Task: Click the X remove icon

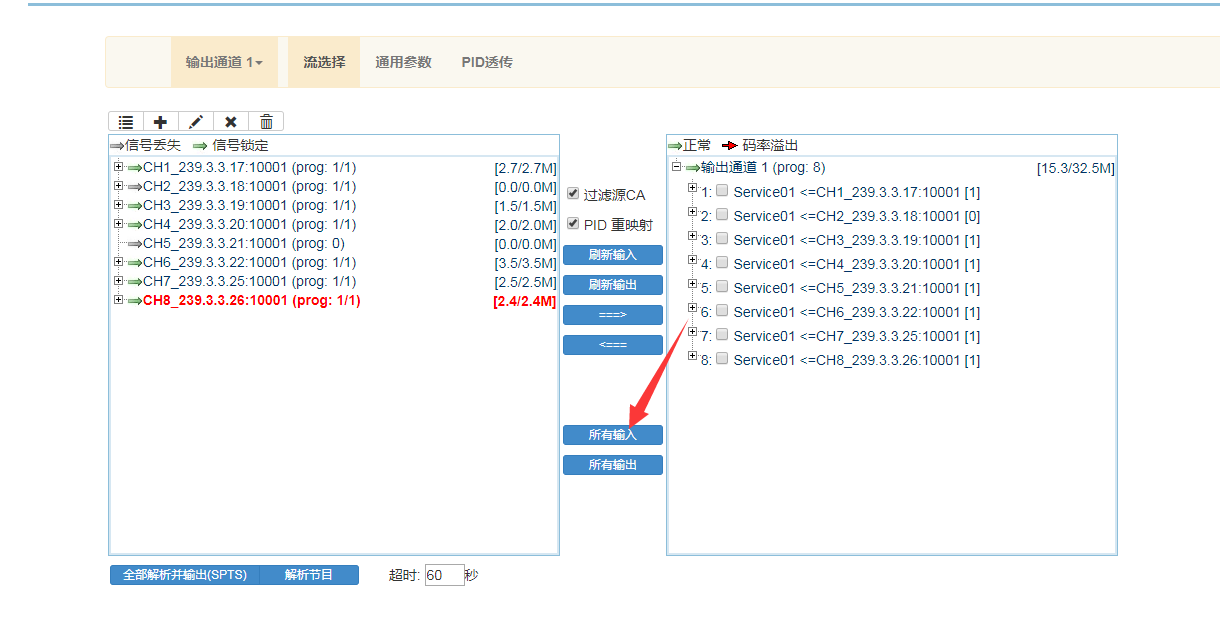Action: click(x=231, y=122)
